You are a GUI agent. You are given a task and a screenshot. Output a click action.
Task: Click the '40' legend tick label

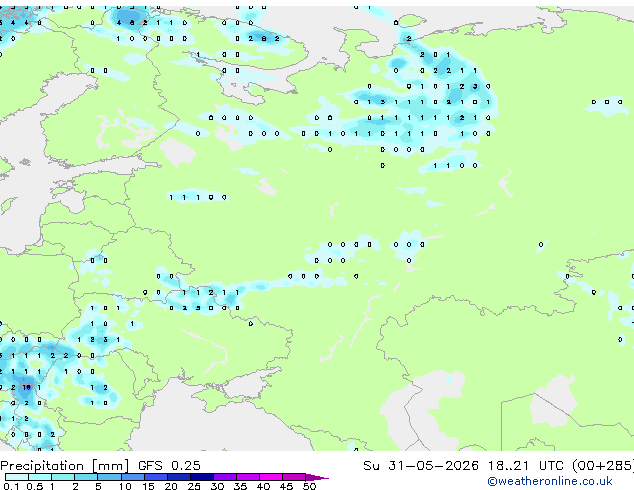tap(263, 486)
